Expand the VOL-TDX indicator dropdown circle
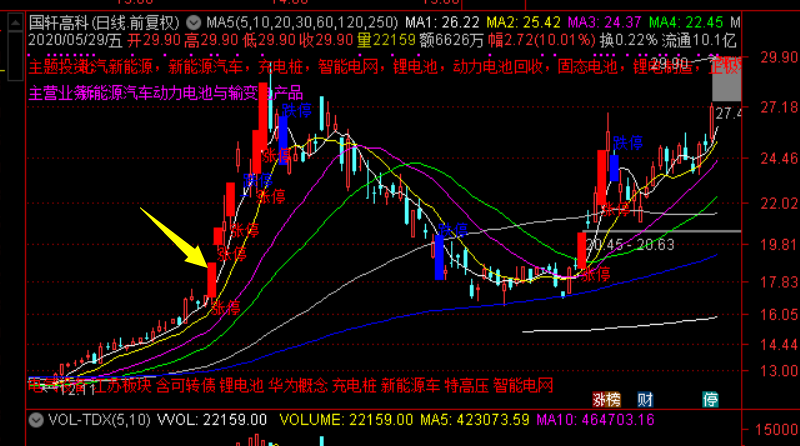The width and height of the screenshot is (800, 446). (x=36, y=420)
